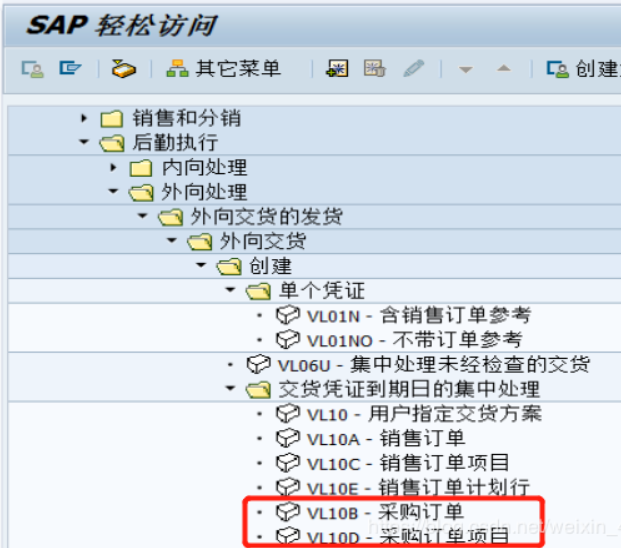Open VL01NO - 不带订单参考
Viewport: 621px width, 548px height.
click(415, 340)
